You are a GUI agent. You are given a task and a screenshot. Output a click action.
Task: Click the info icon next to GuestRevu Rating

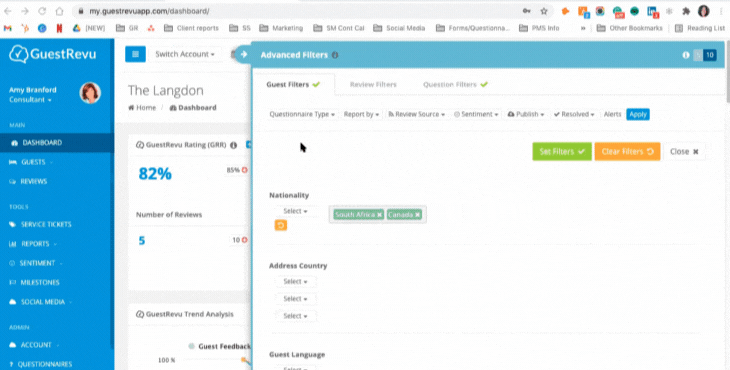pyautogui.click(x=234, y=145)
